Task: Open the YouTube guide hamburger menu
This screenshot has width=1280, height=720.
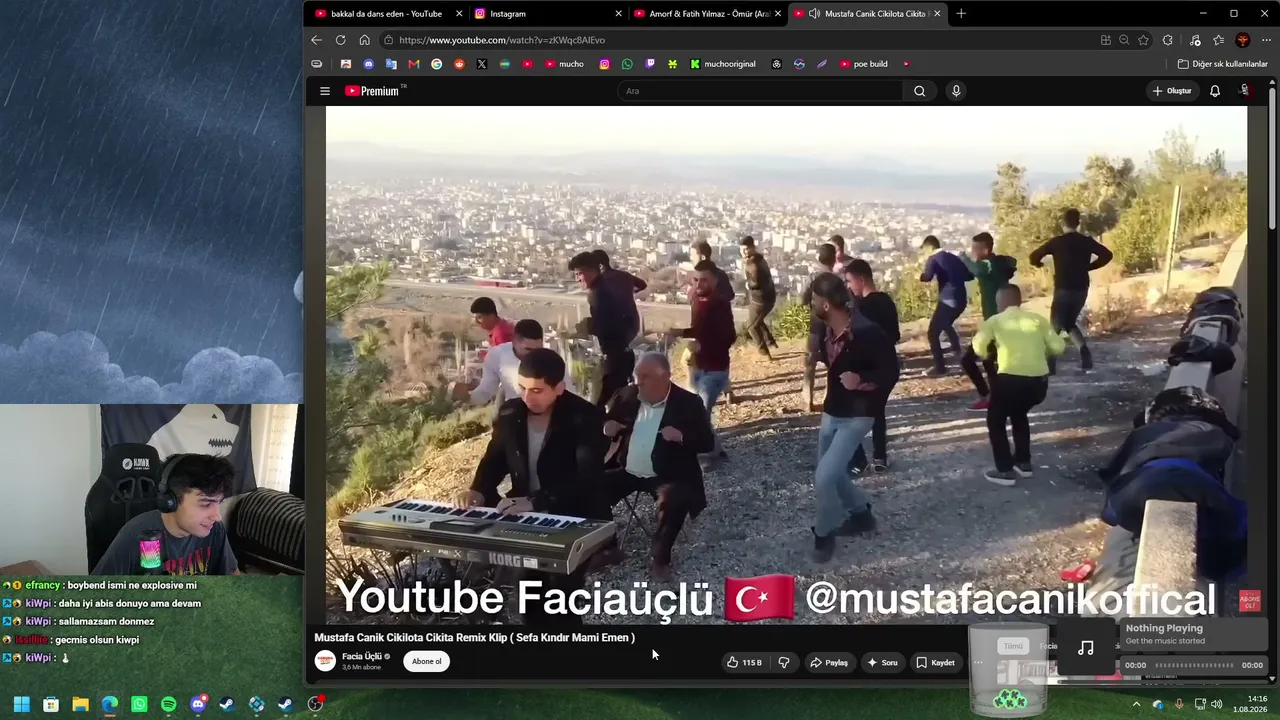Action: [x=324, y=91]
